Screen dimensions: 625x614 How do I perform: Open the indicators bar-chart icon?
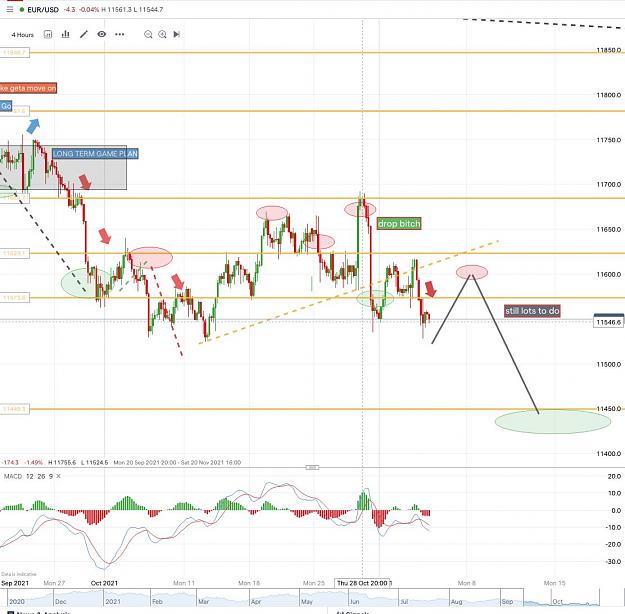[x=65, y=34]
